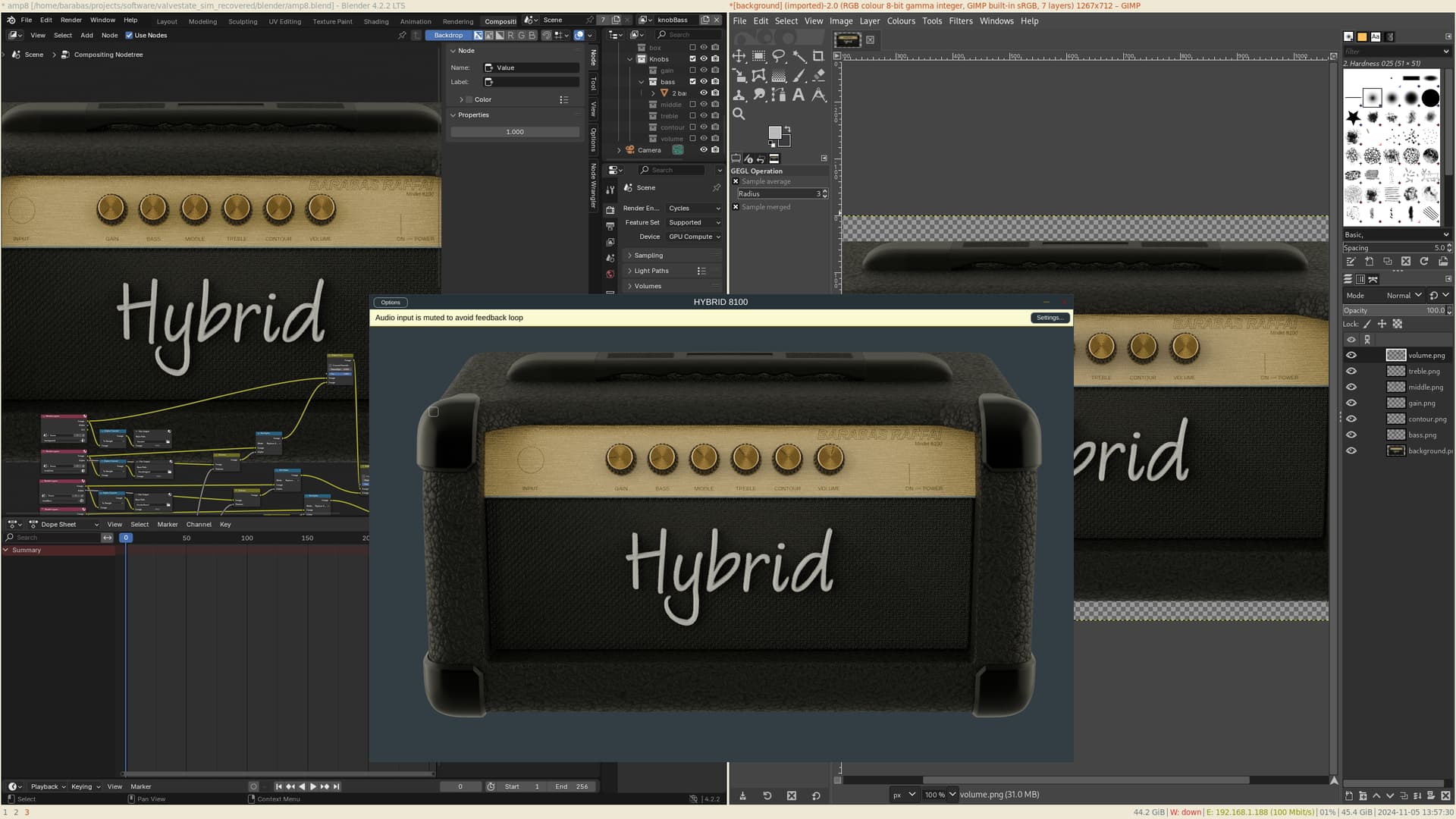Switch to the Shading workspace tab

375,21
